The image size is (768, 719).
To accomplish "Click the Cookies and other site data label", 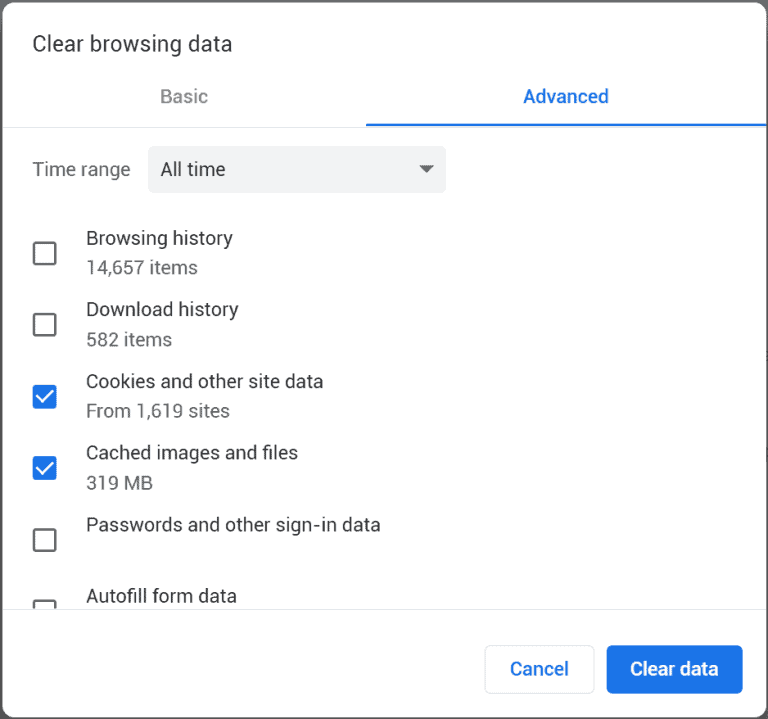I will point(204,381).
